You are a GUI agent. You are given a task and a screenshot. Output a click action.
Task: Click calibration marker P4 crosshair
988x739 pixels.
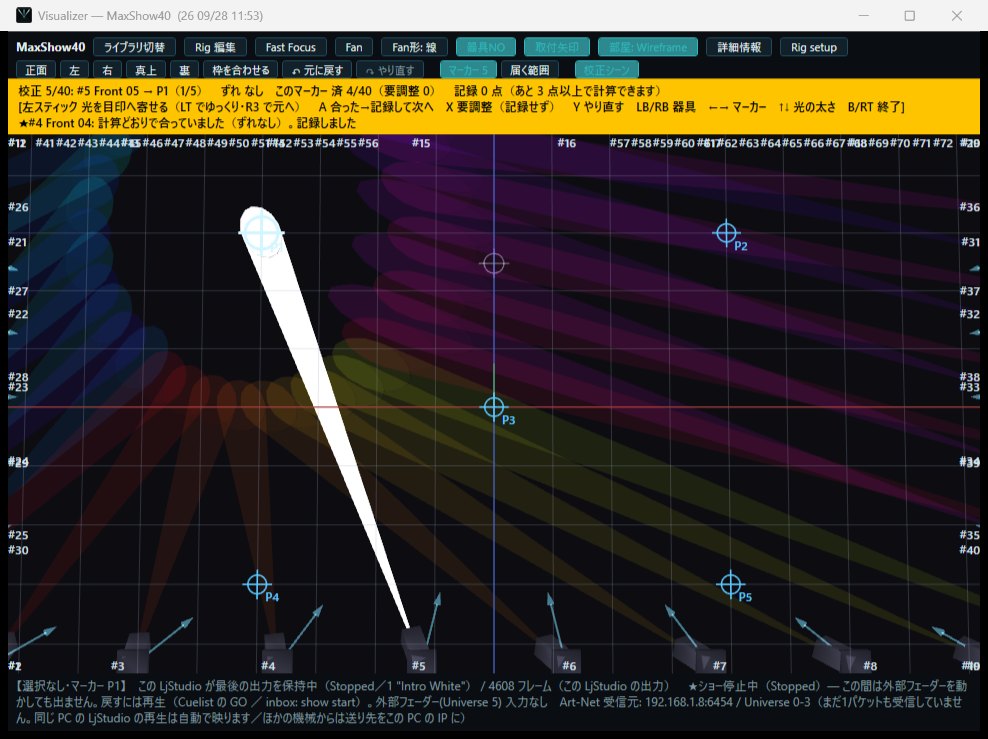pyautogui.click(x=257, y=585)
